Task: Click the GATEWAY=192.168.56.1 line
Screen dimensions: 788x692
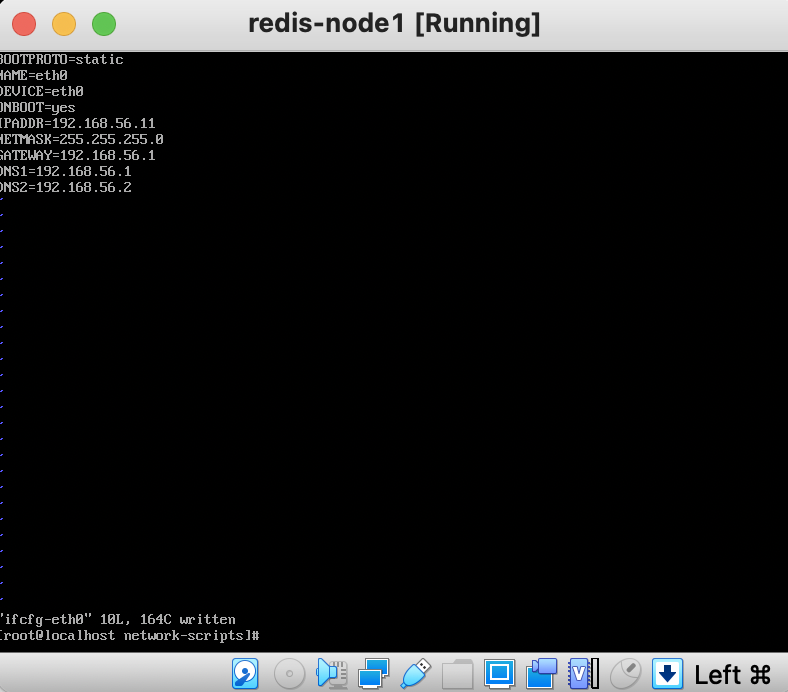Action: [x=77, y=155]
